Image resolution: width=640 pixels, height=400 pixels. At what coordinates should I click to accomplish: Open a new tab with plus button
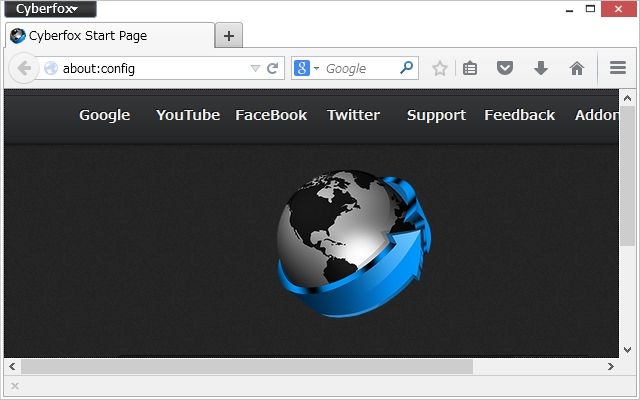coord(229,36)
